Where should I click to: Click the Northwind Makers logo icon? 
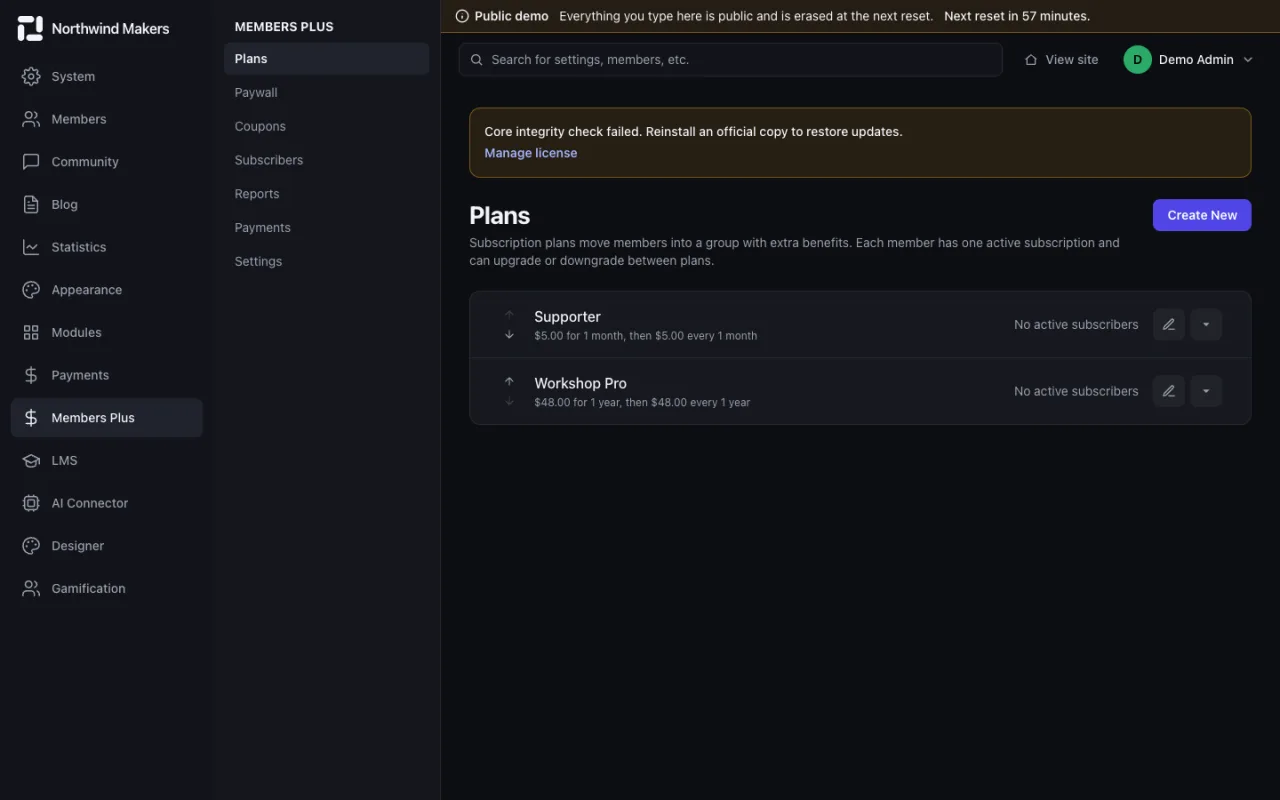30,28
